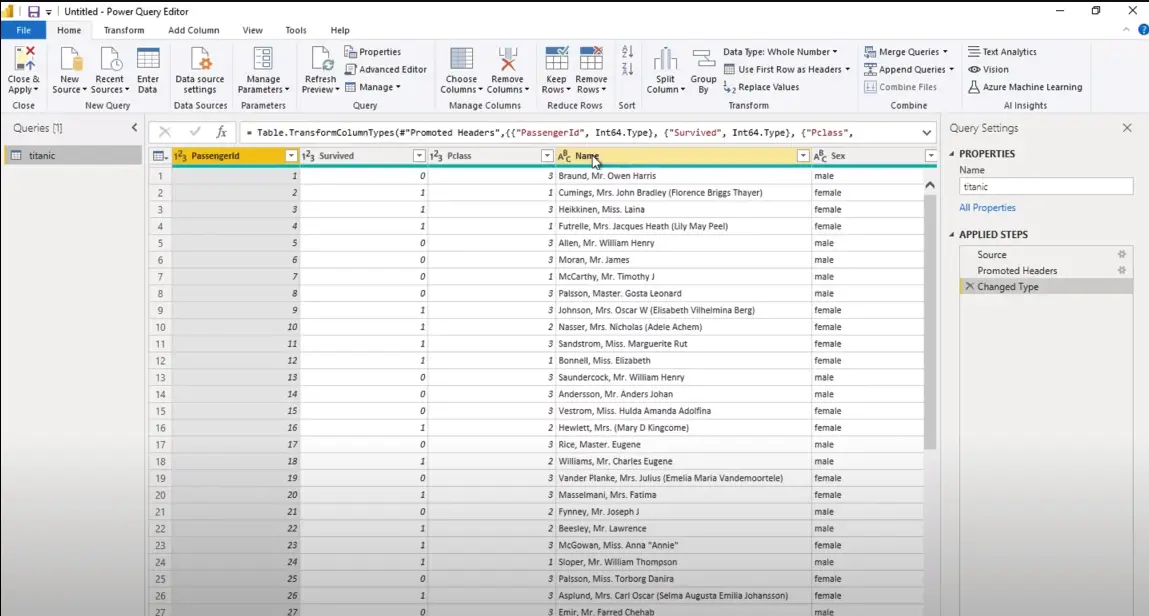Collapse the APPLIED STEPS section
The height and width of the screenshot is (616, 1149).
click(x=952, y=234)
